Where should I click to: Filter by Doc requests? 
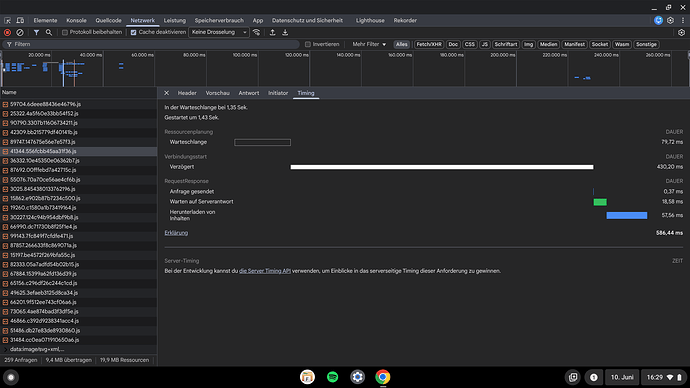(453, 44)
